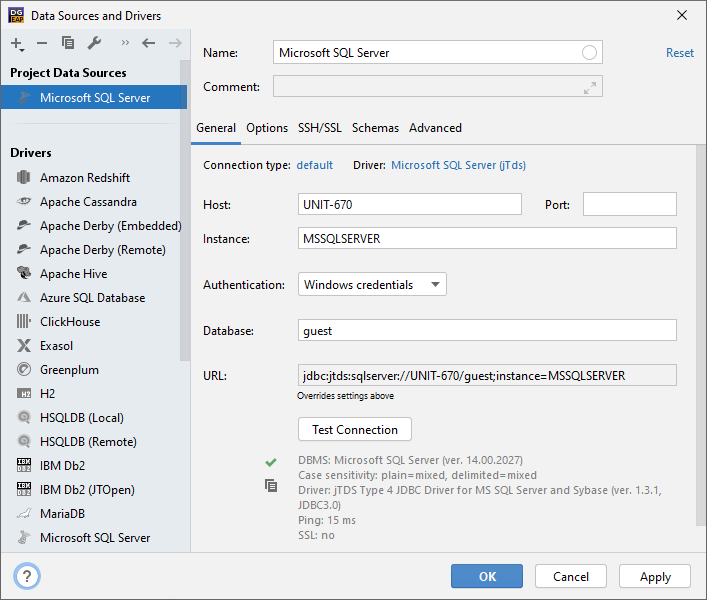707x600 pixels.
Task: Click the empty Port field
Action: coord(629,204)
